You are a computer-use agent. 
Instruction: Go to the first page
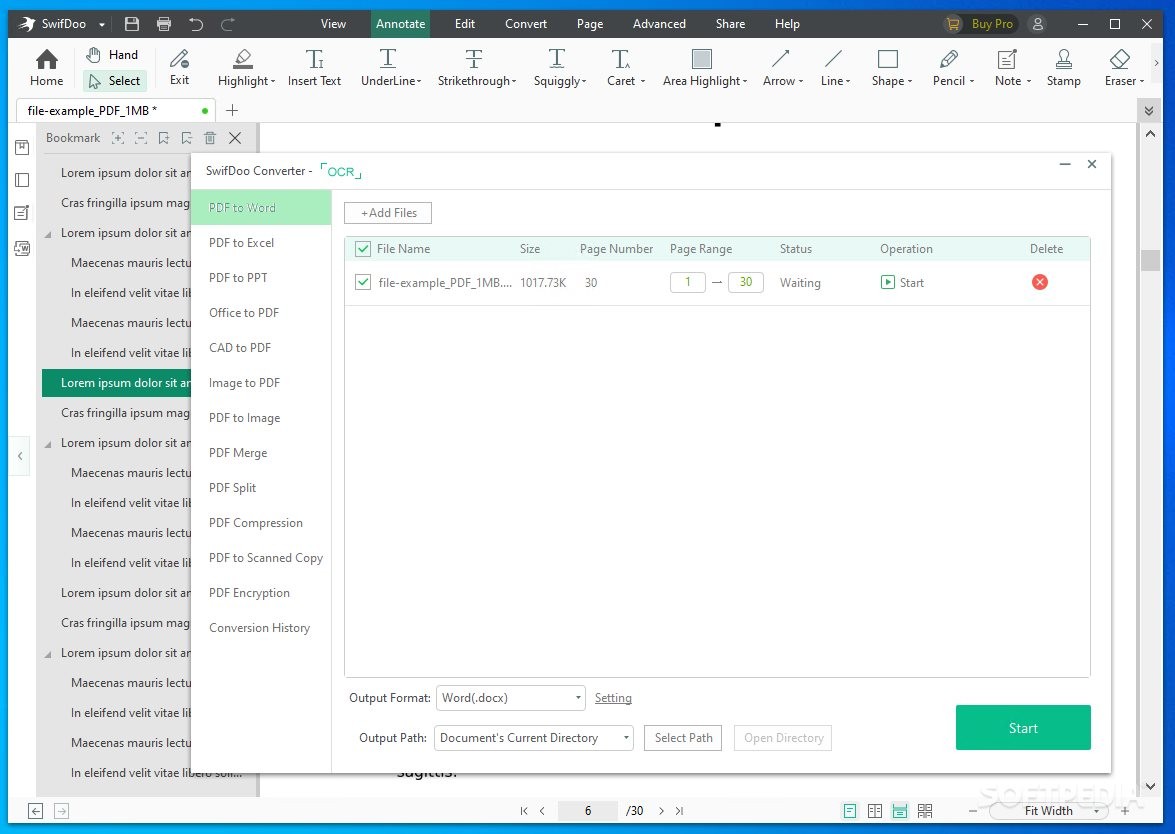524,811
